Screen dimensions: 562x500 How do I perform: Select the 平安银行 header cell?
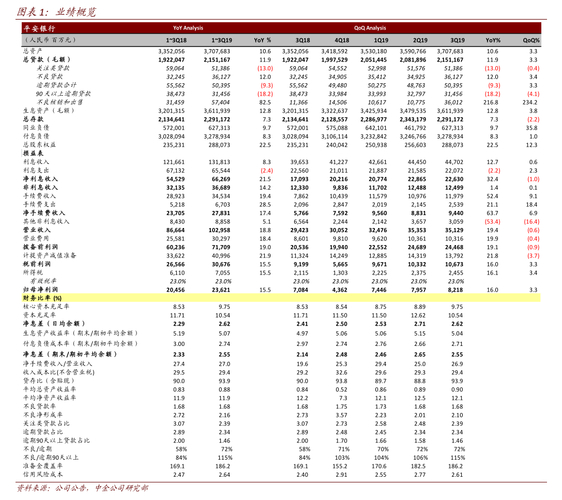[39, 28]
